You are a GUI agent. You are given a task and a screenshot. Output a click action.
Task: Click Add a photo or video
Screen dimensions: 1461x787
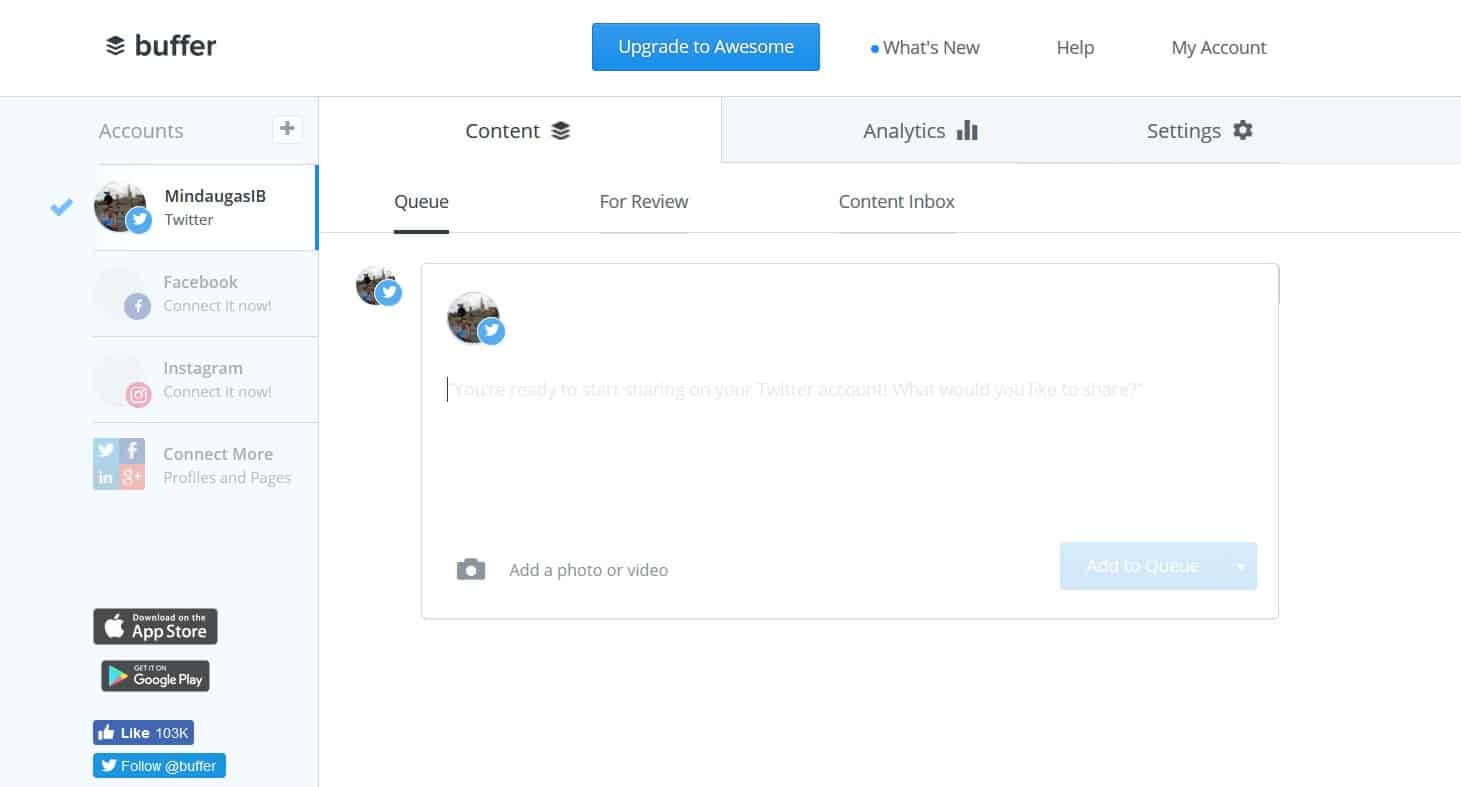[x=589, y=570]
